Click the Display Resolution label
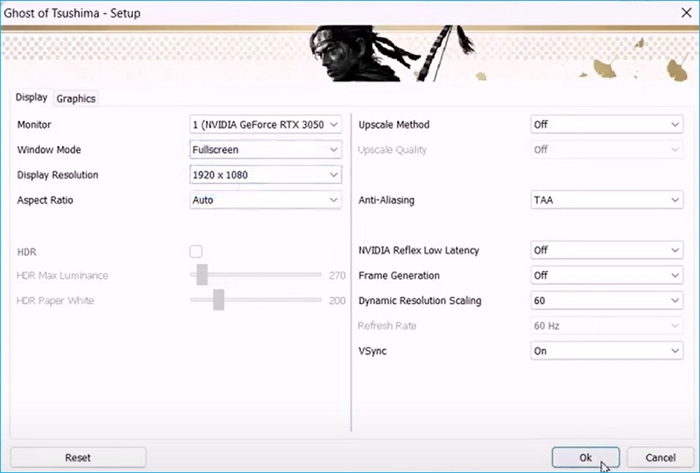 [x=58, y=175]
